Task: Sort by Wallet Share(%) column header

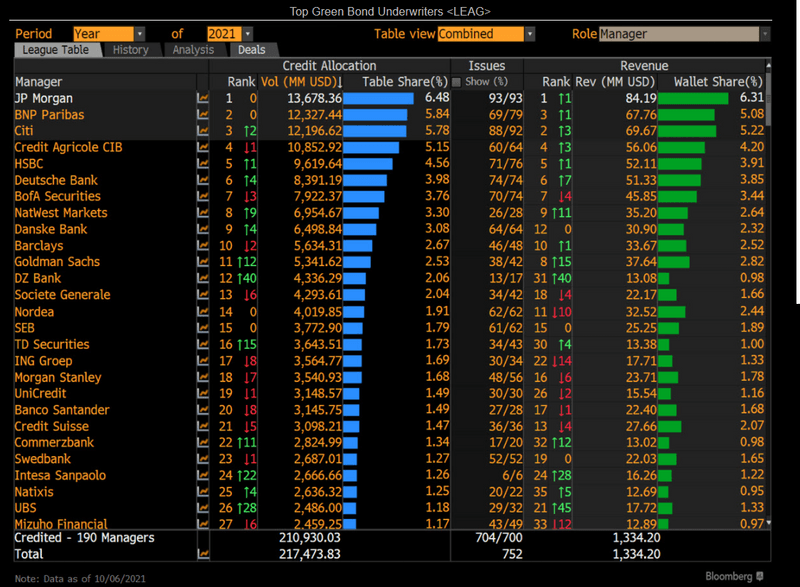Action: click(718, 82)
